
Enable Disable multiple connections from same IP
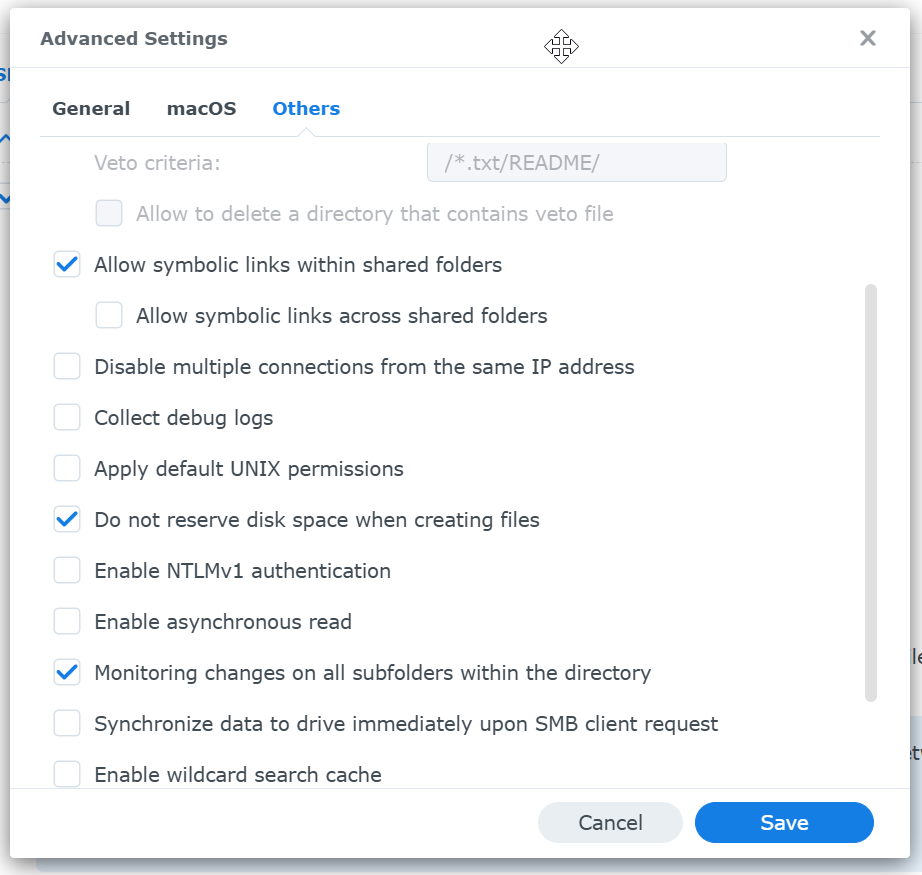point(67,367)
